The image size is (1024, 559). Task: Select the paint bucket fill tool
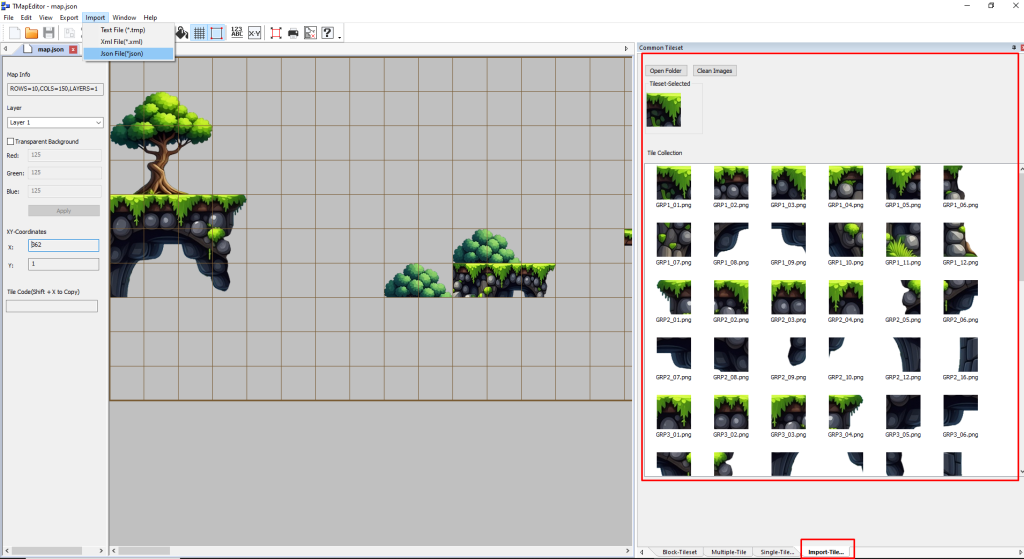[x=182, y=33]
